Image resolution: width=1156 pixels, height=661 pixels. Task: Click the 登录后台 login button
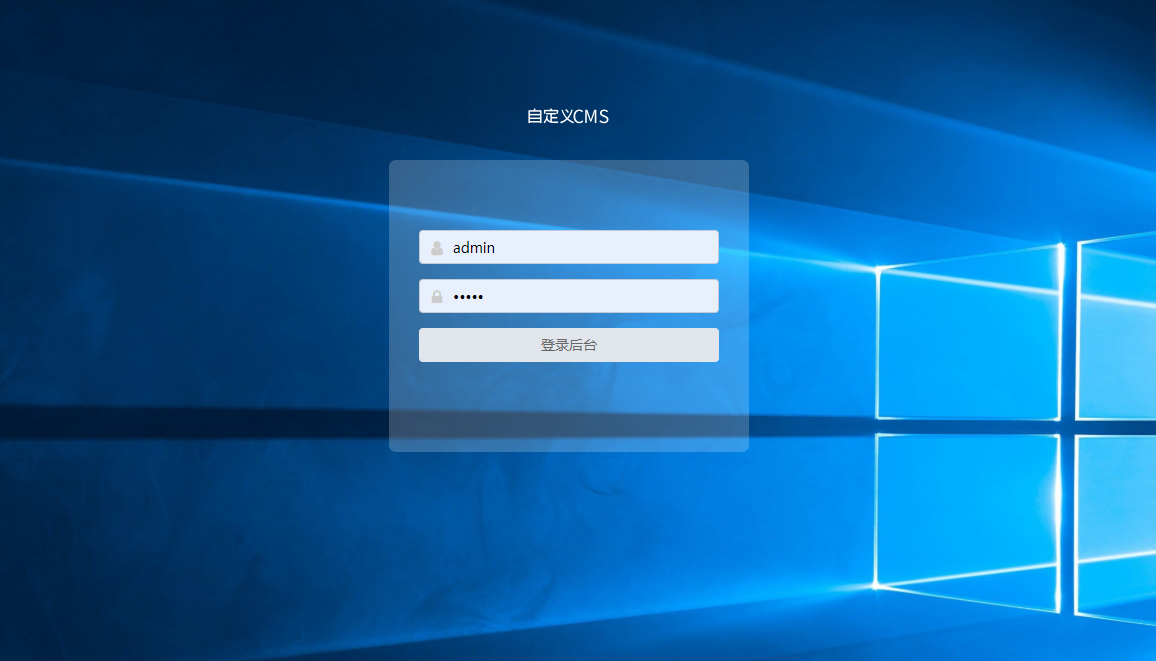click(x=568, y=345)
